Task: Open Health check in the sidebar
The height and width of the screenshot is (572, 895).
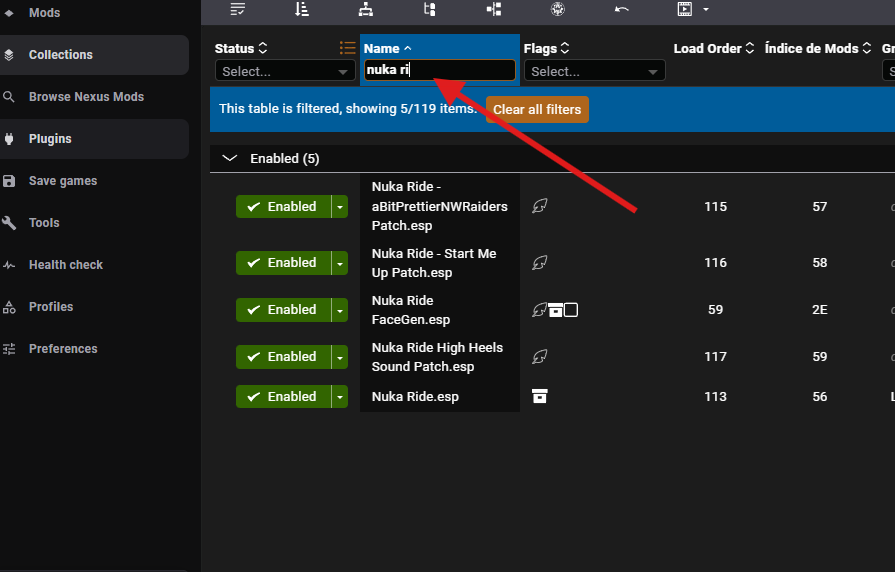Action: (x=94, y=265)
